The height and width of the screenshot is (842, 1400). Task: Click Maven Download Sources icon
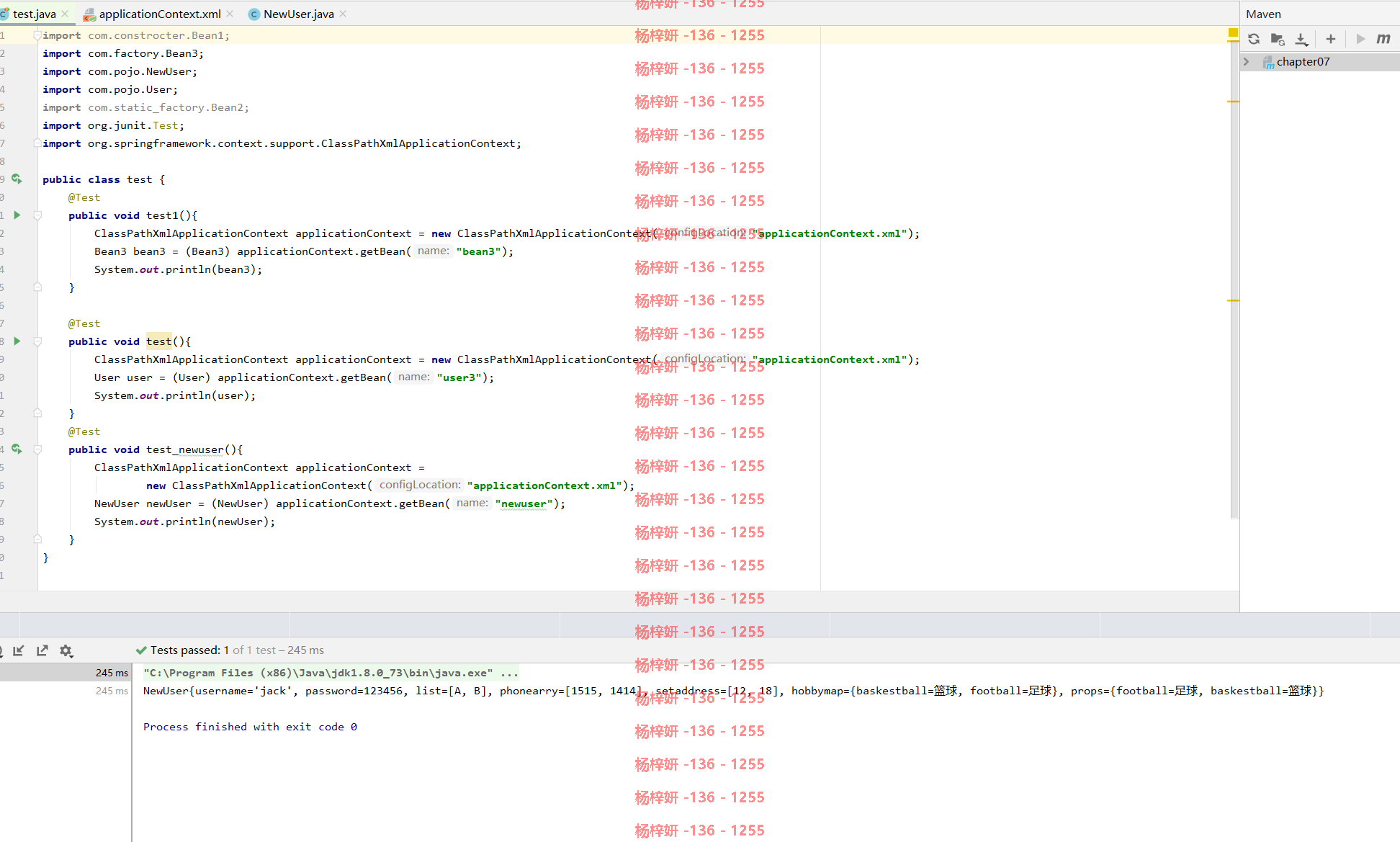(x=1301, y=39)
